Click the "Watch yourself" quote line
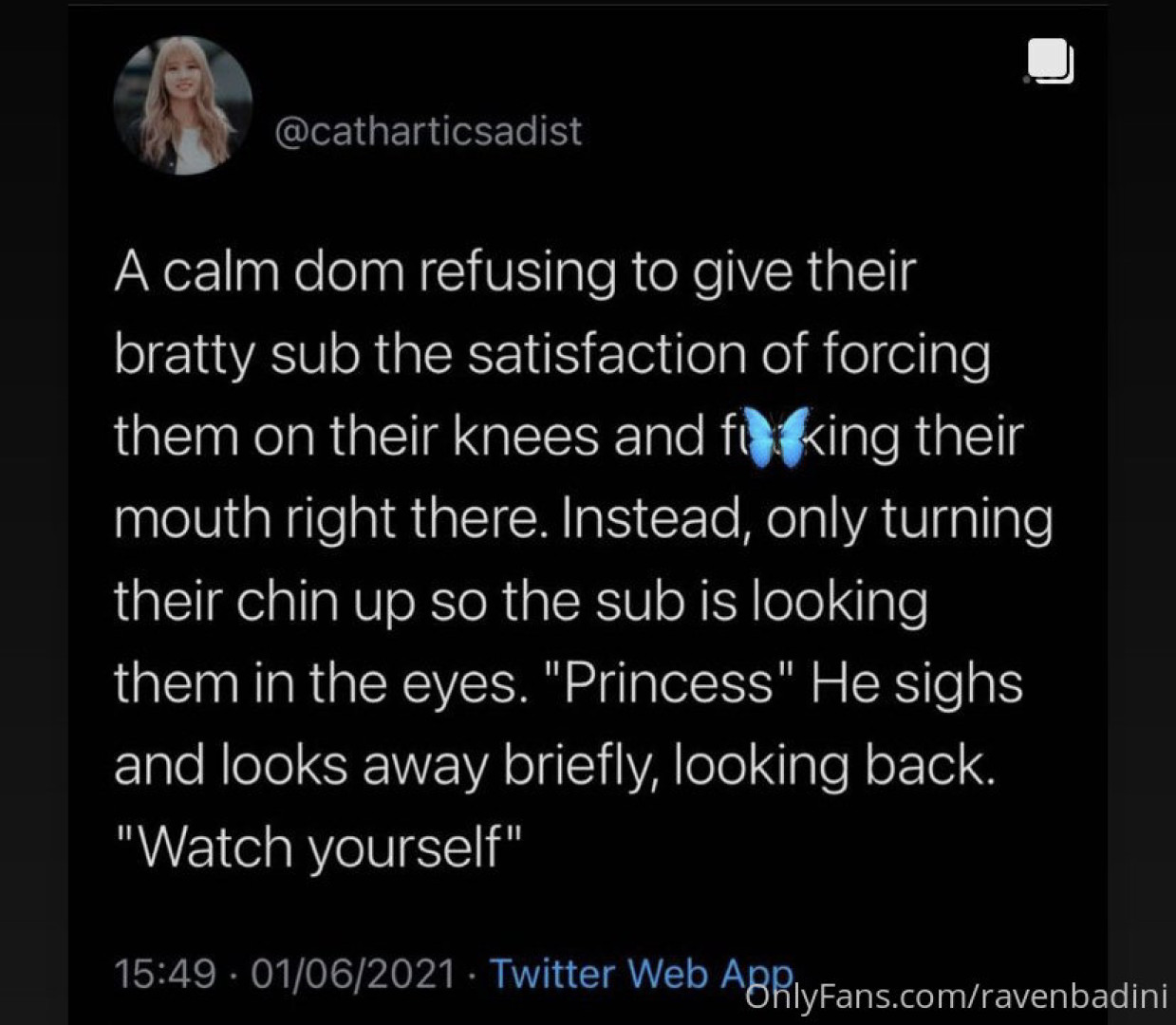Image resolution: width=1176 pixels, height=1025 pixels. pyautogui.click(x=319, y=847)
